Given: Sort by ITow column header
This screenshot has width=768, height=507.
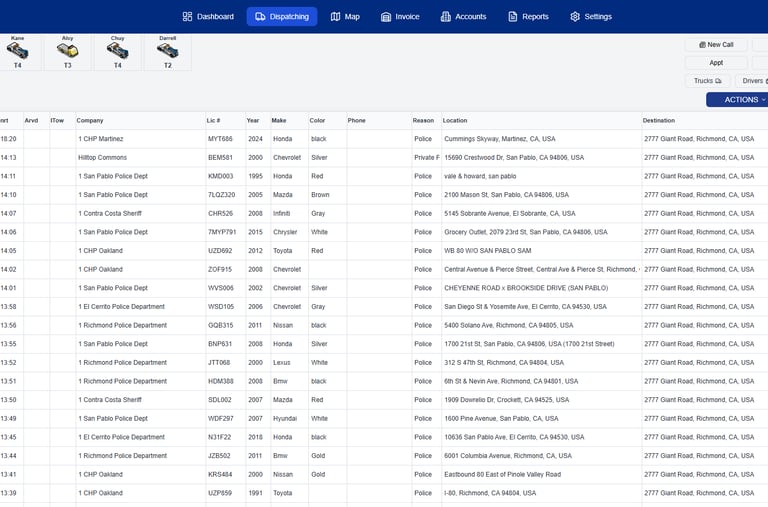Looking at the screenshot, I should pyautogui.click(x=57, y=121).
